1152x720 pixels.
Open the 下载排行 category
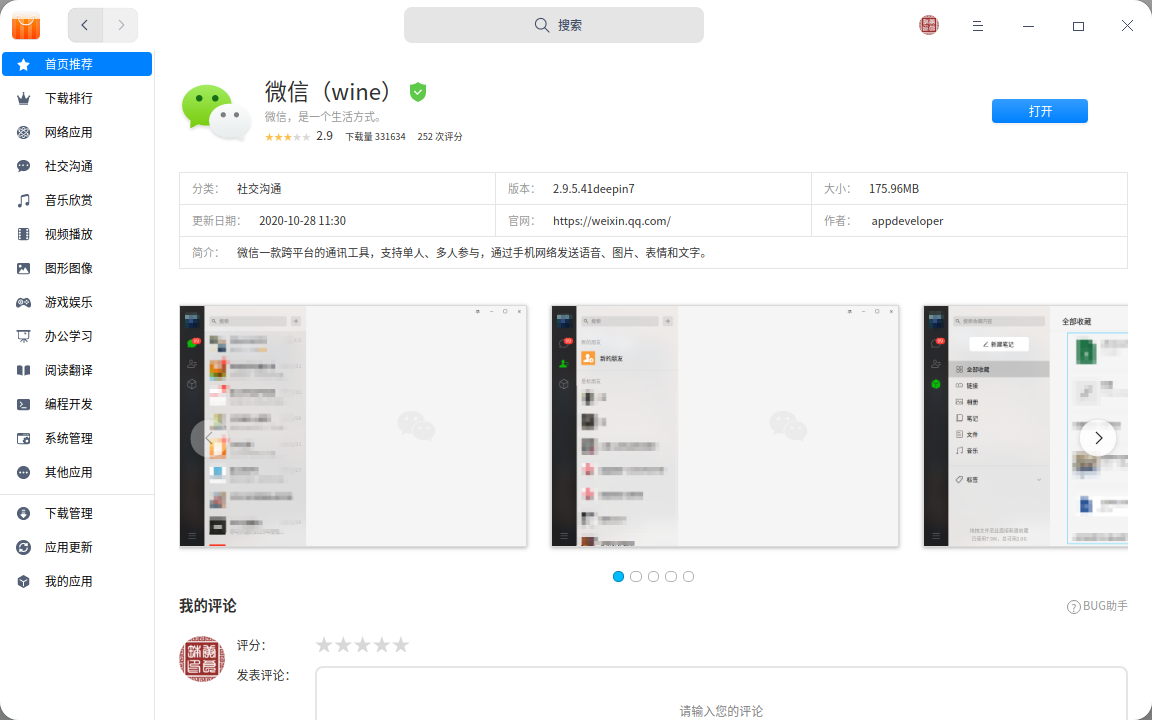point(77,98)
